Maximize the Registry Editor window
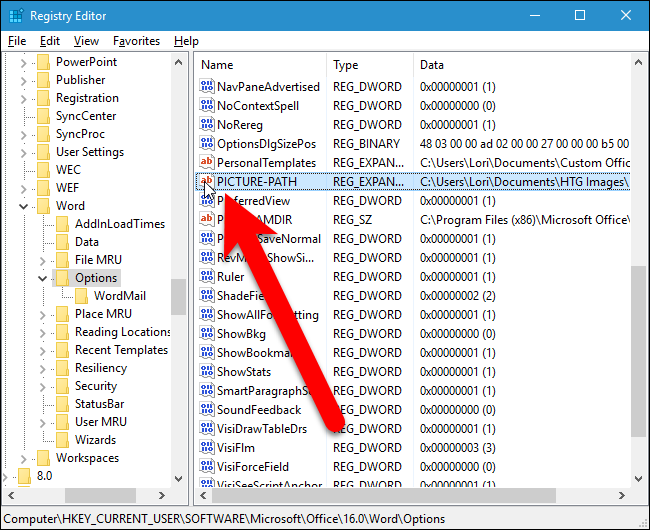Image resolution: width=650 pixels, height=530 pixels. [x=580, y=15]
